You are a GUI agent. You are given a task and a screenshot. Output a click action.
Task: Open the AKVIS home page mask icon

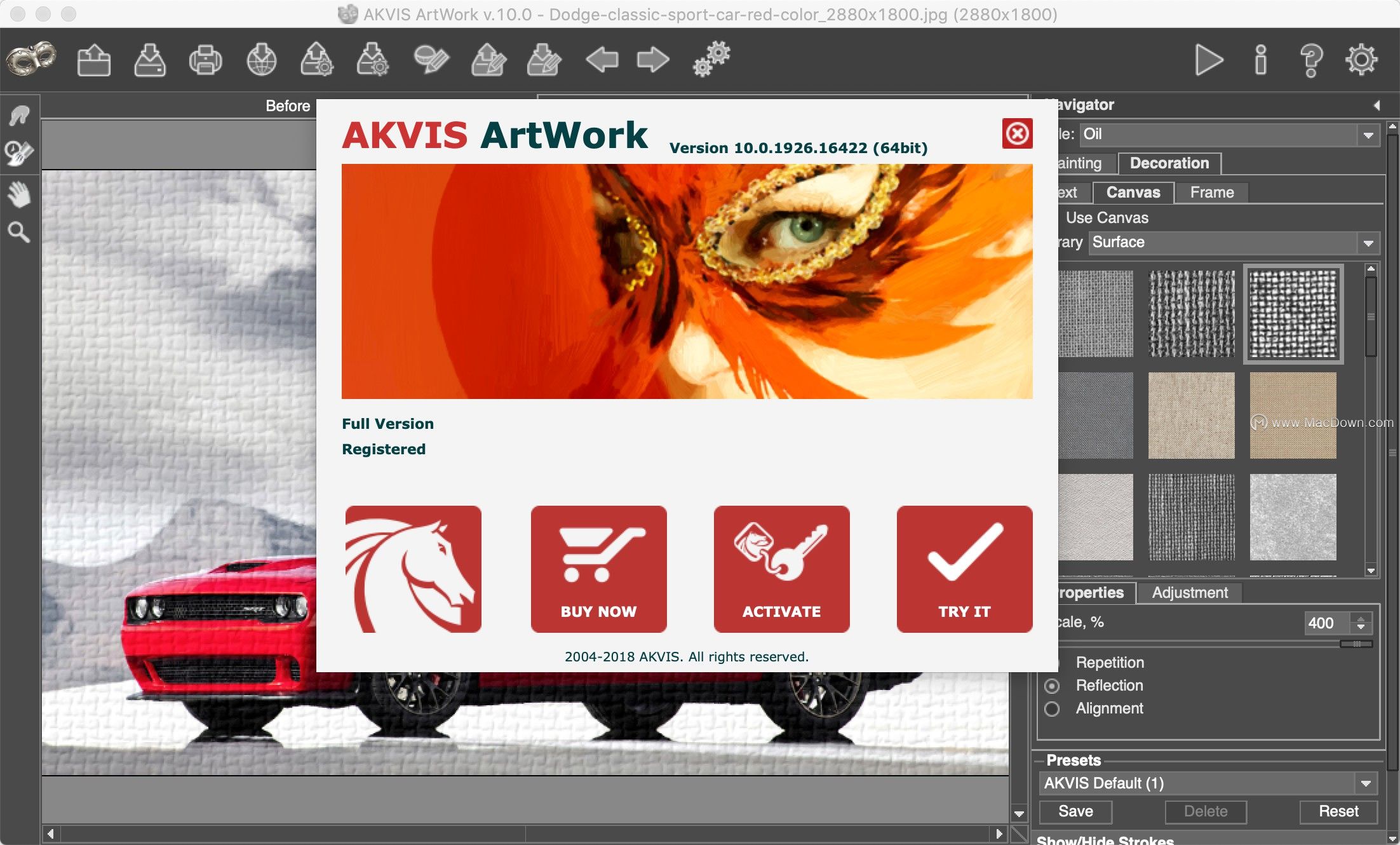pos(30,60)
